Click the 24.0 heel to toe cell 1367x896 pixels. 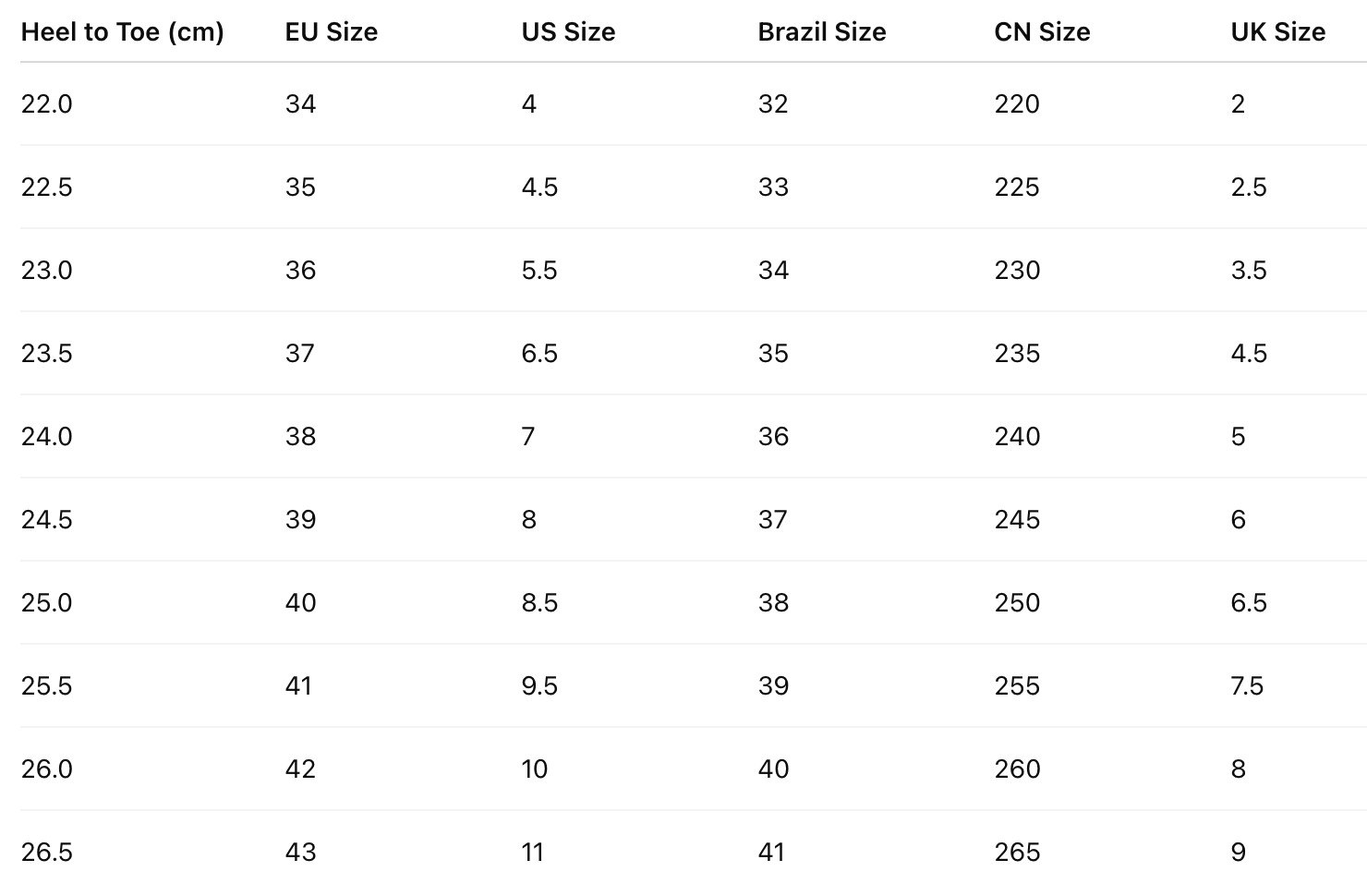pos(46,437)
